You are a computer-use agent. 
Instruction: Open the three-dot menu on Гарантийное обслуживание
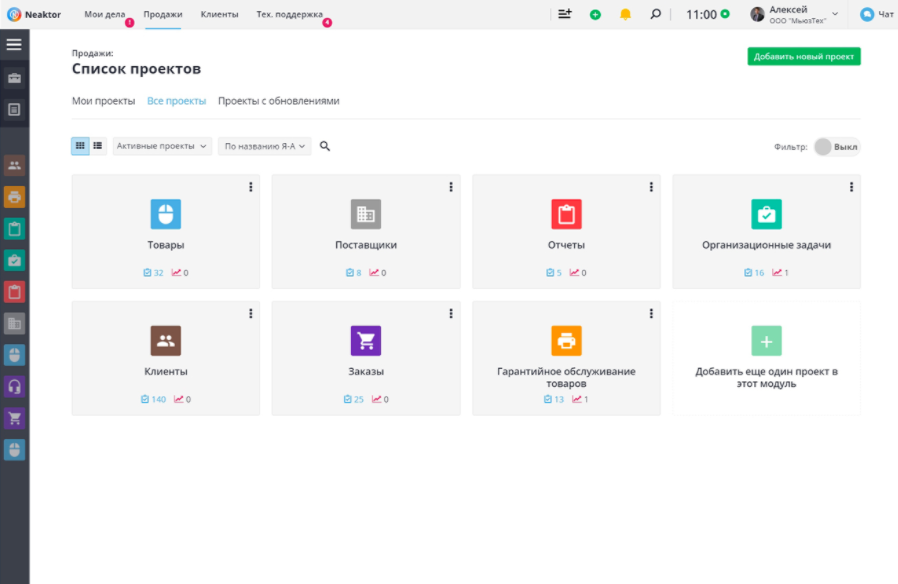coord(651,313)
